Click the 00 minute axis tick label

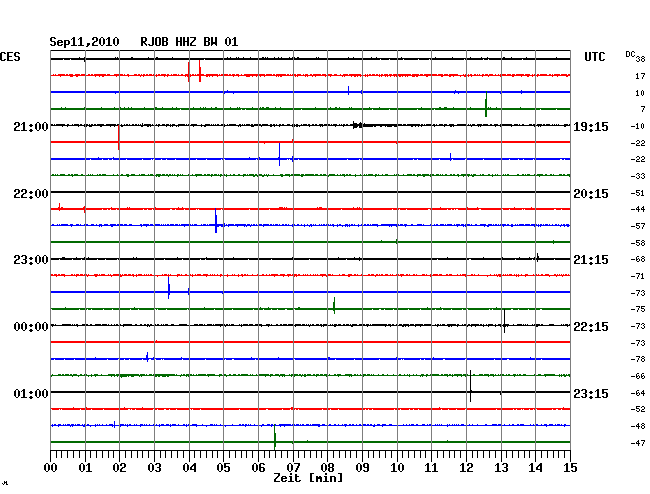pyautogui.click(x=51, y=468)
